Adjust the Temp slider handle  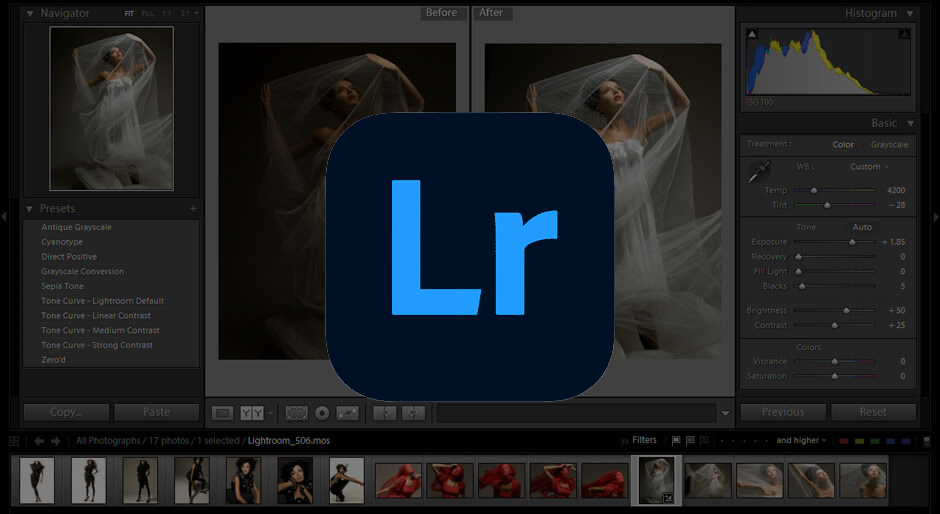(x=814, y=191)
